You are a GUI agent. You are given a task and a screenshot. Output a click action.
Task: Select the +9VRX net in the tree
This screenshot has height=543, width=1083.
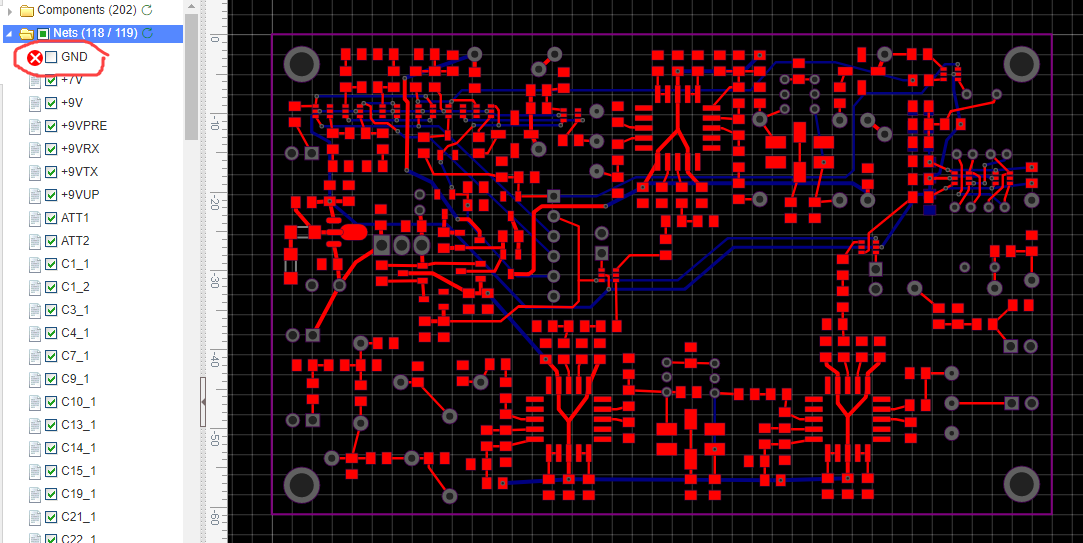click(80, 149)
